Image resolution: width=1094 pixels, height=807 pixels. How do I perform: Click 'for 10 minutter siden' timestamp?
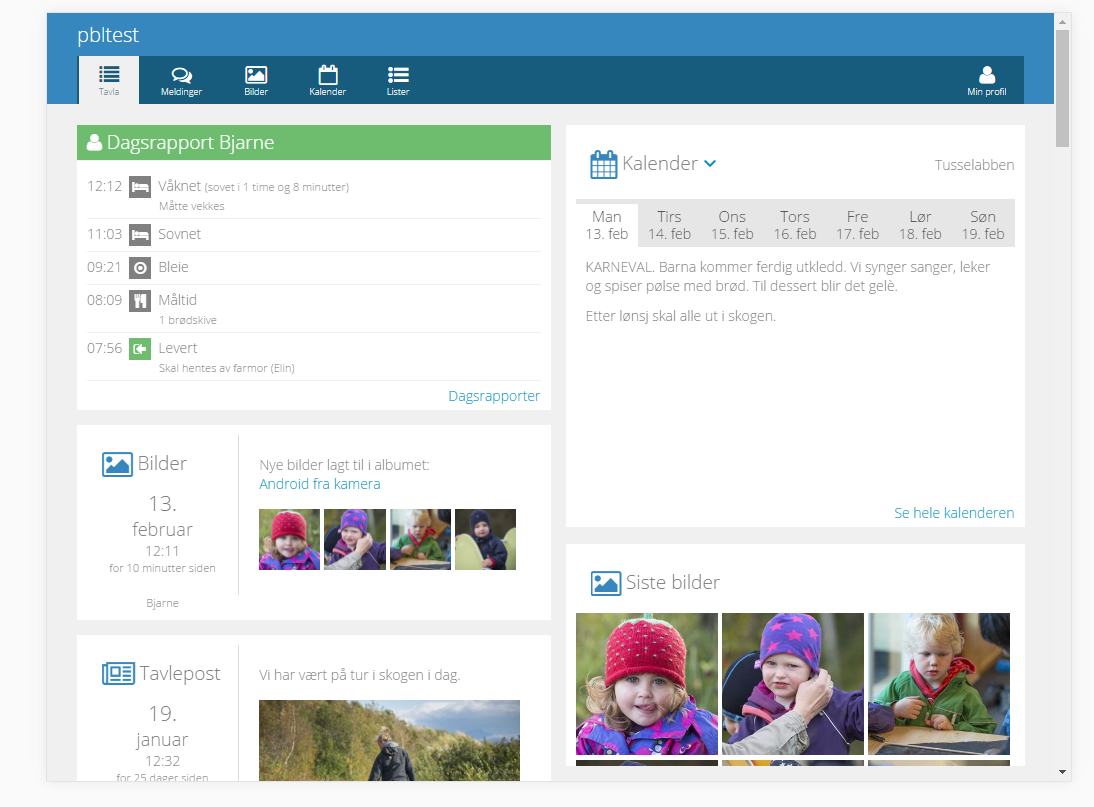pos(162,568)
